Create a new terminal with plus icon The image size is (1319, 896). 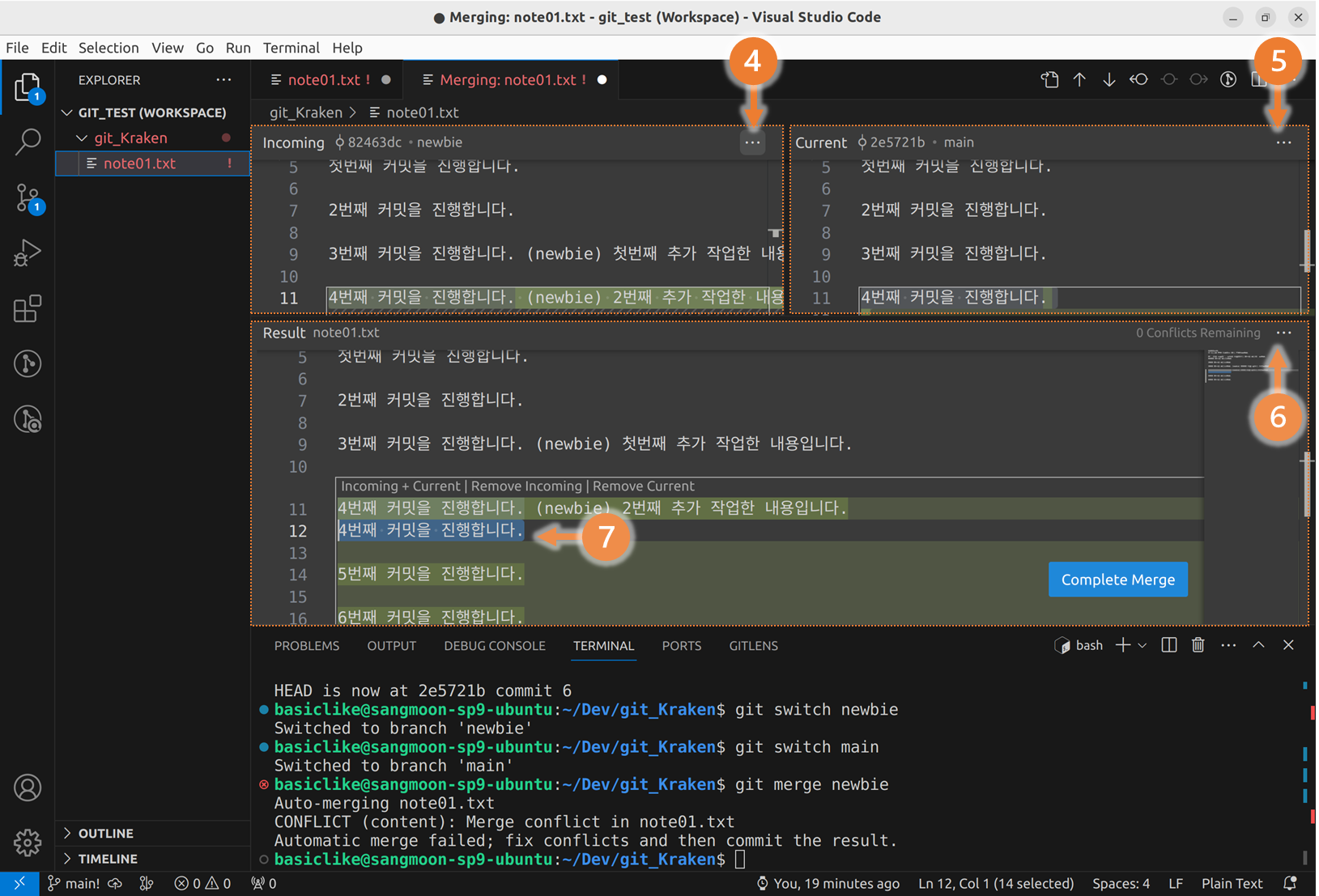tap(1122, 645)
